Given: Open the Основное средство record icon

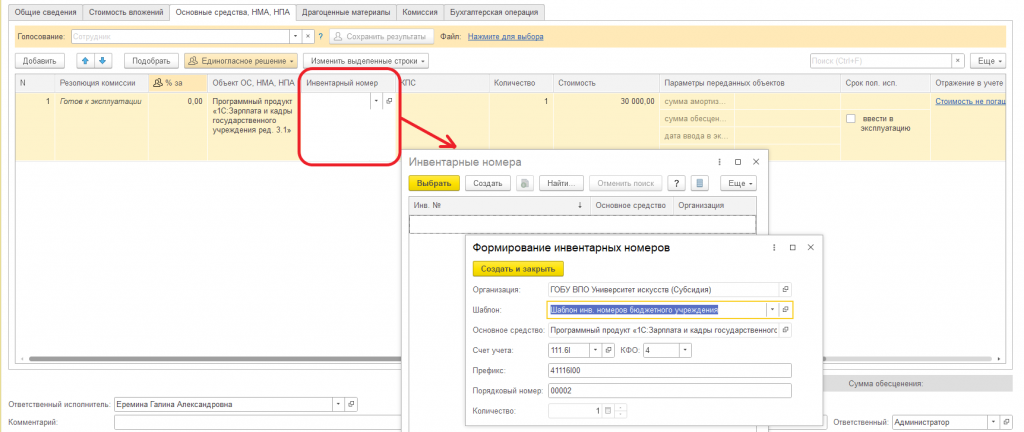Looking at the screenshot, I should (786, 330).
